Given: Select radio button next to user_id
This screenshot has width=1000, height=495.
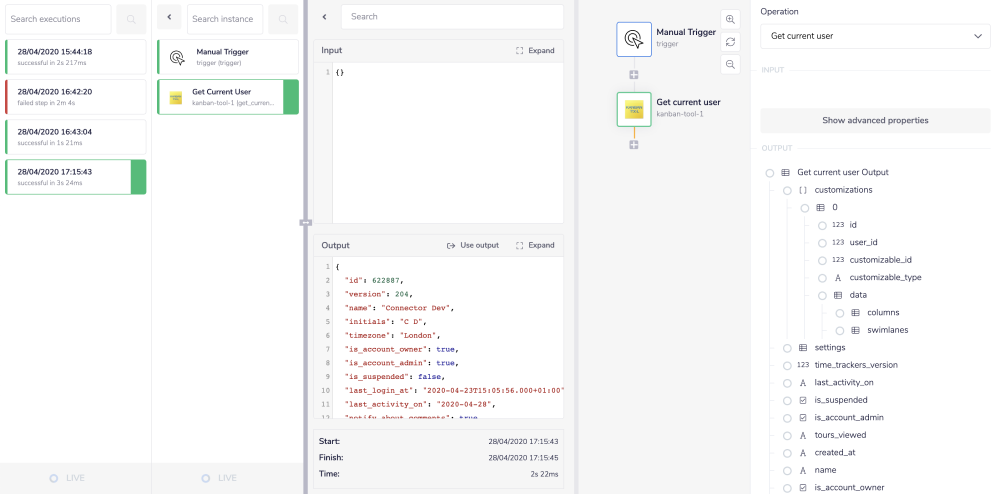Looking at the screenshot, I should point(822,242).
